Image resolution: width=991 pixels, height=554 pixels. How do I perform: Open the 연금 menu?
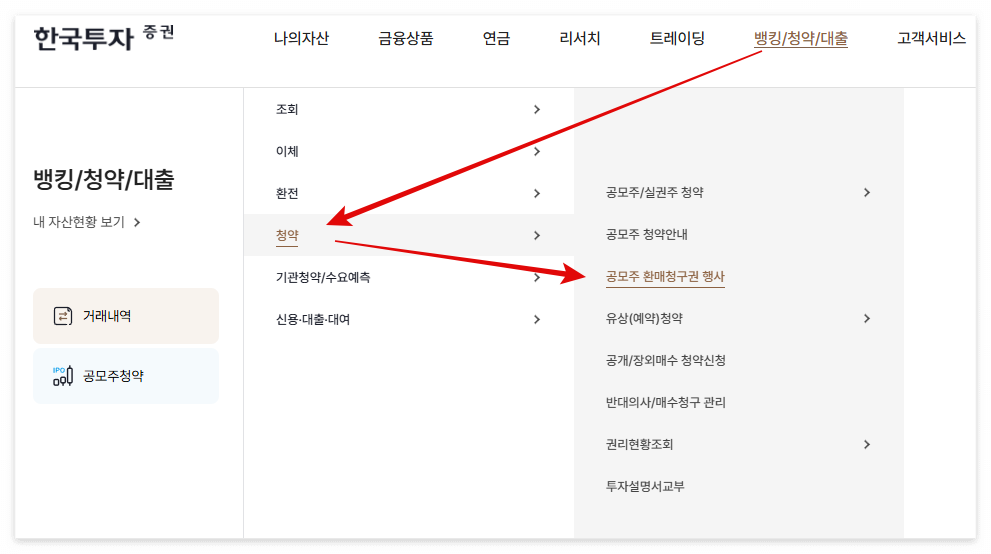pos(496,39)
